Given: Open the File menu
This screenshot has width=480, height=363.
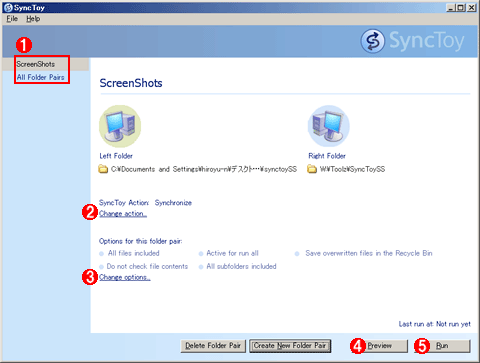Looking at the screenshot, I should (x=12, y=19).
